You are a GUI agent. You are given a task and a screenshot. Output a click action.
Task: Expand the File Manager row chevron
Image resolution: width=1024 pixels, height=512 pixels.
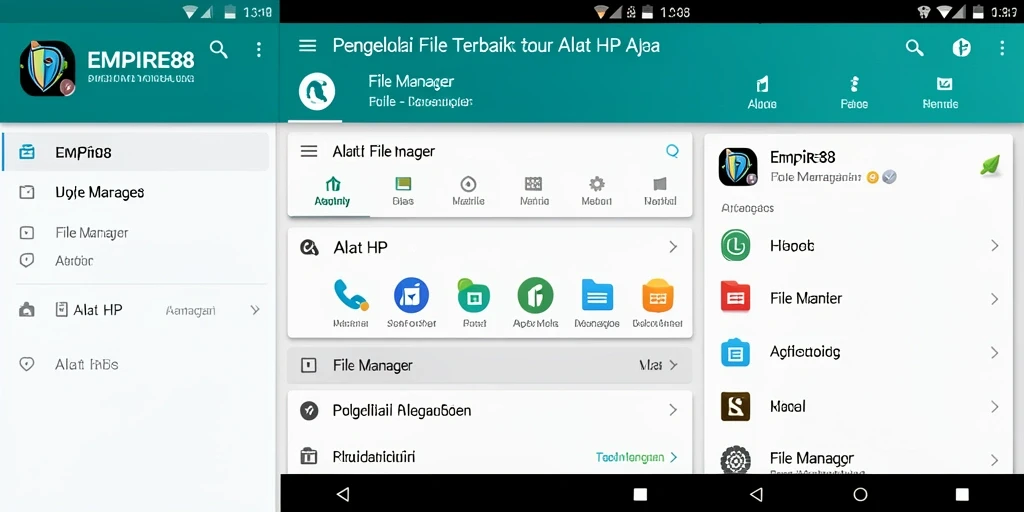pos(673,365)
